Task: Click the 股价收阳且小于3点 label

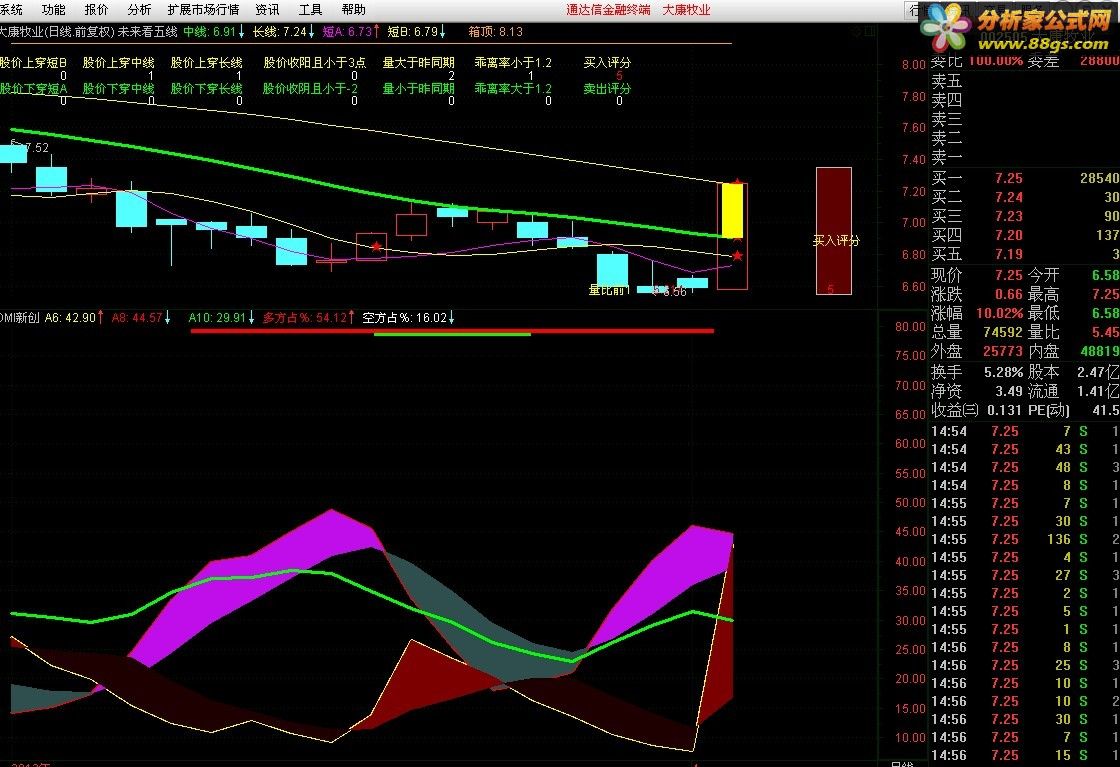Action: click(x=315, y=63)
